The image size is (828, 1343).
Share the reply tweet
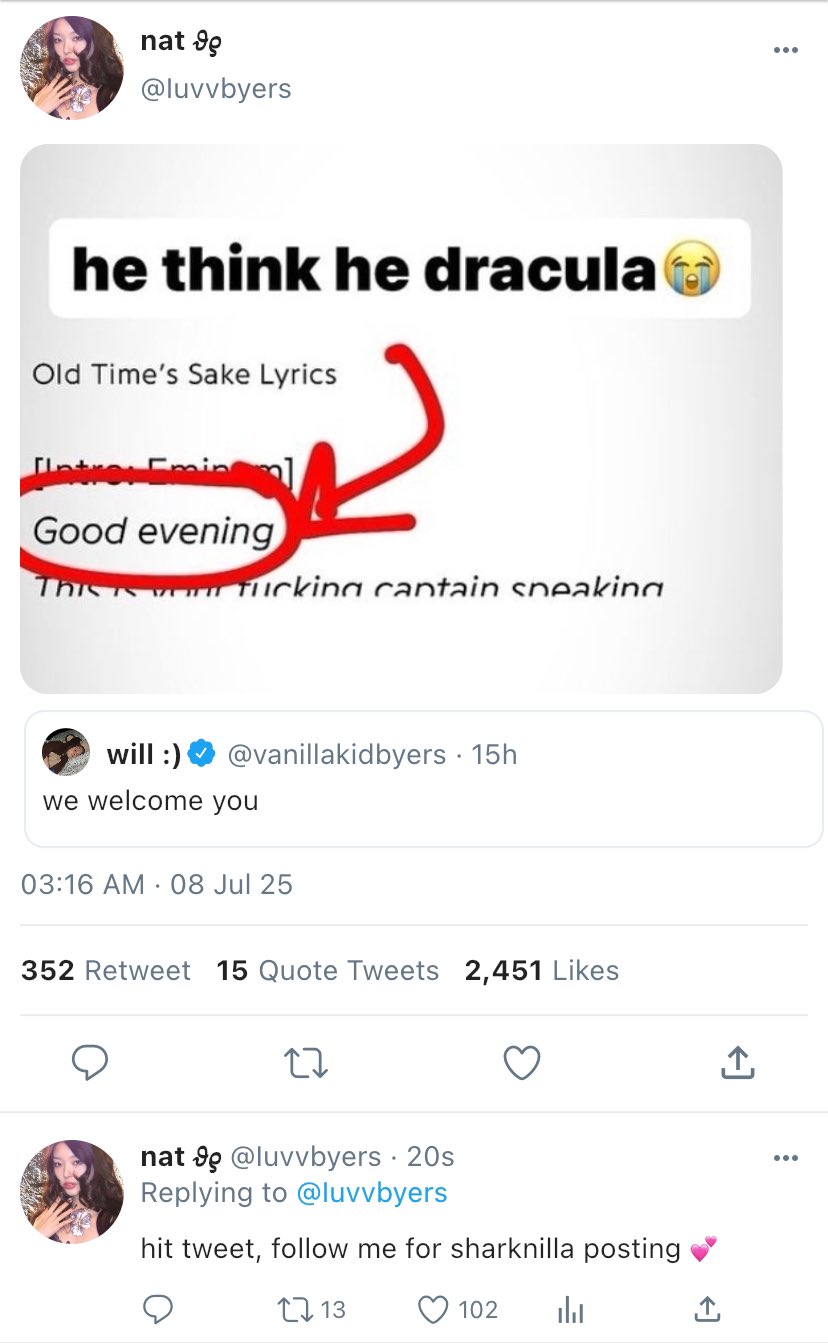click(706, 1308)
